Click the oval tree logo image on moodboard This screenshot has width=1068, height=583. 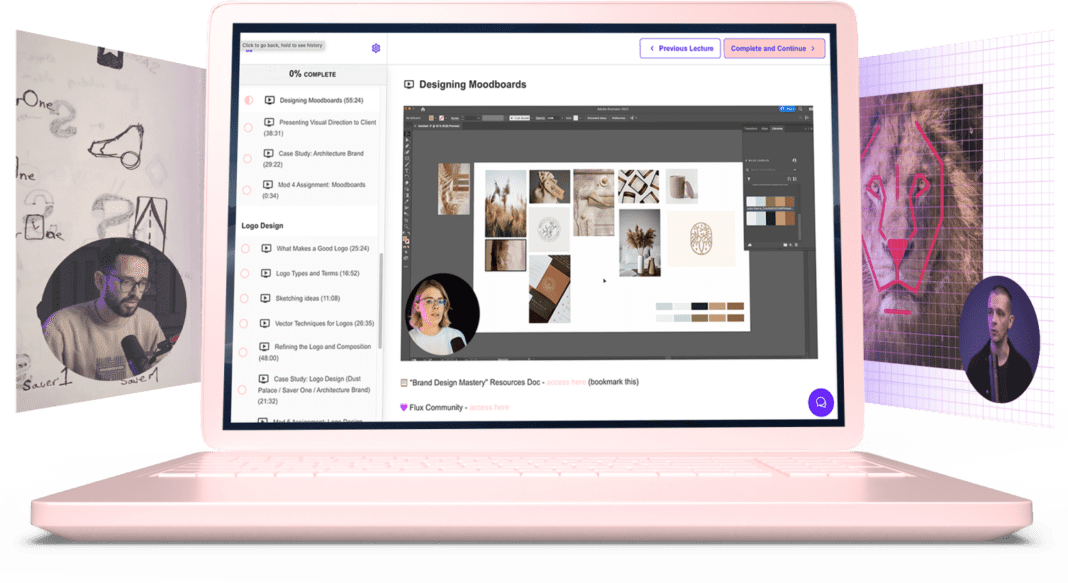(x=701, y=238)
